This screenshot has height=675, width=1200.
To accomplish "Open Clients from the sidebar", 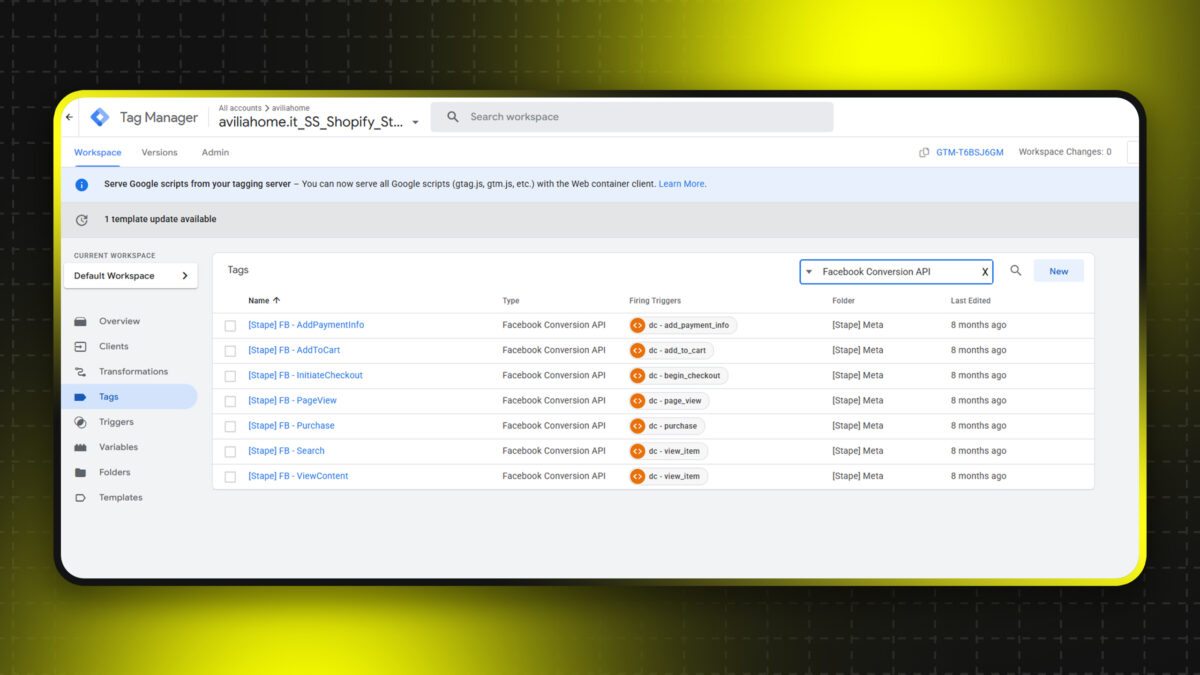I will (x=113, y=346).
